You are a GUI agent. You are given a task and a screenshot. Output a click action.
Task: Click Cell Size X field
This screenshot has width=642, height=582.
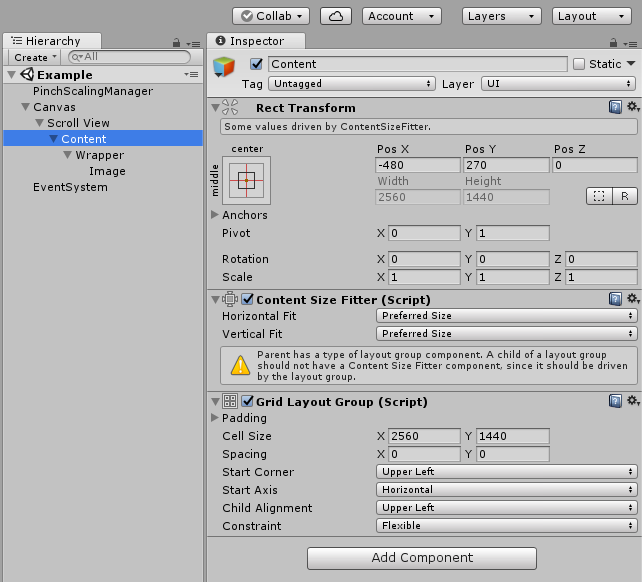coord(424,436)
